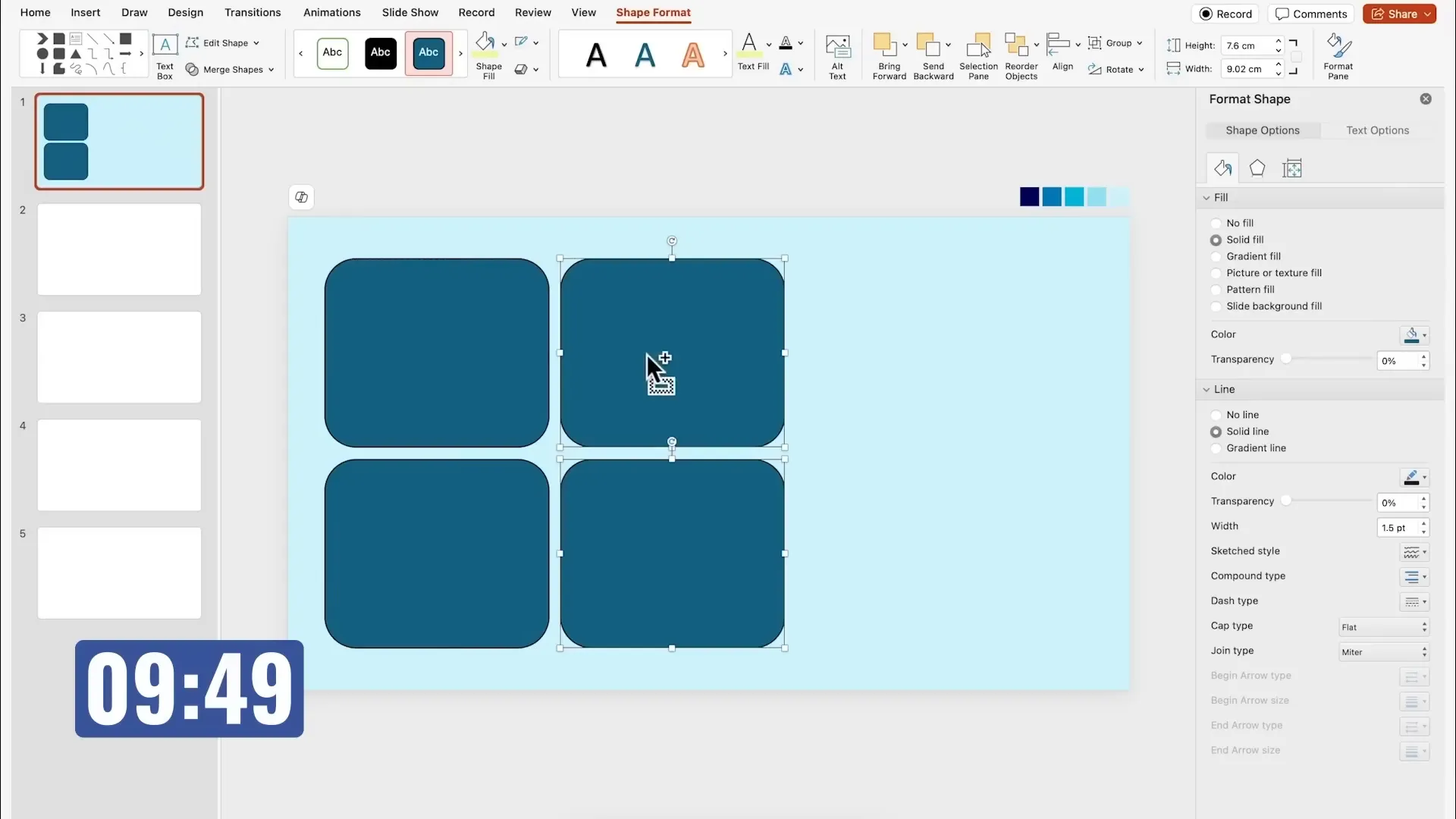Click the Share button

pyautogui.click(x=1399, y=14)
